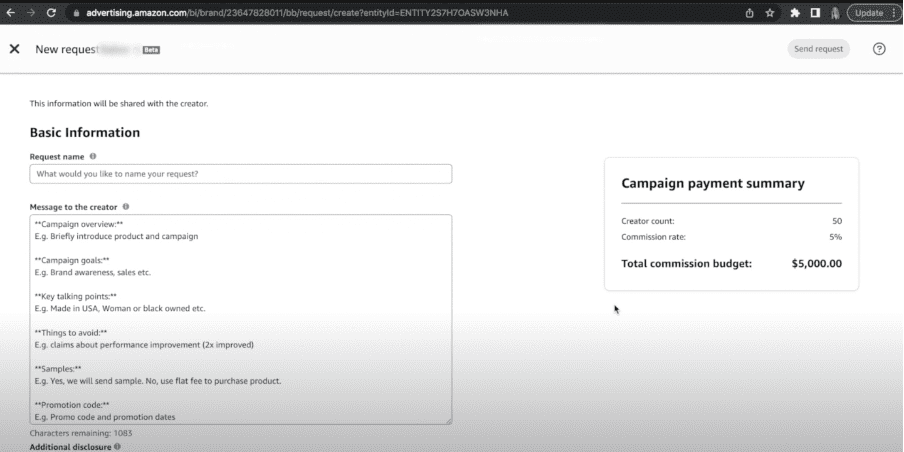Click the Send request button

click(817, 49)
